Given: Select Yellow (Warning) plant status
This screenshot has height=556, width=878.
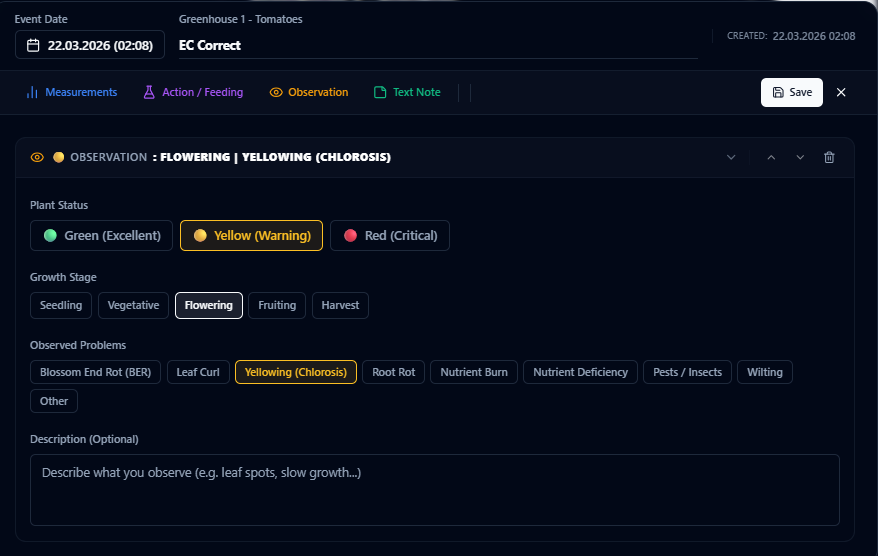Looking at the screenshot, I should pyautogui.click(x=251, y=236).
